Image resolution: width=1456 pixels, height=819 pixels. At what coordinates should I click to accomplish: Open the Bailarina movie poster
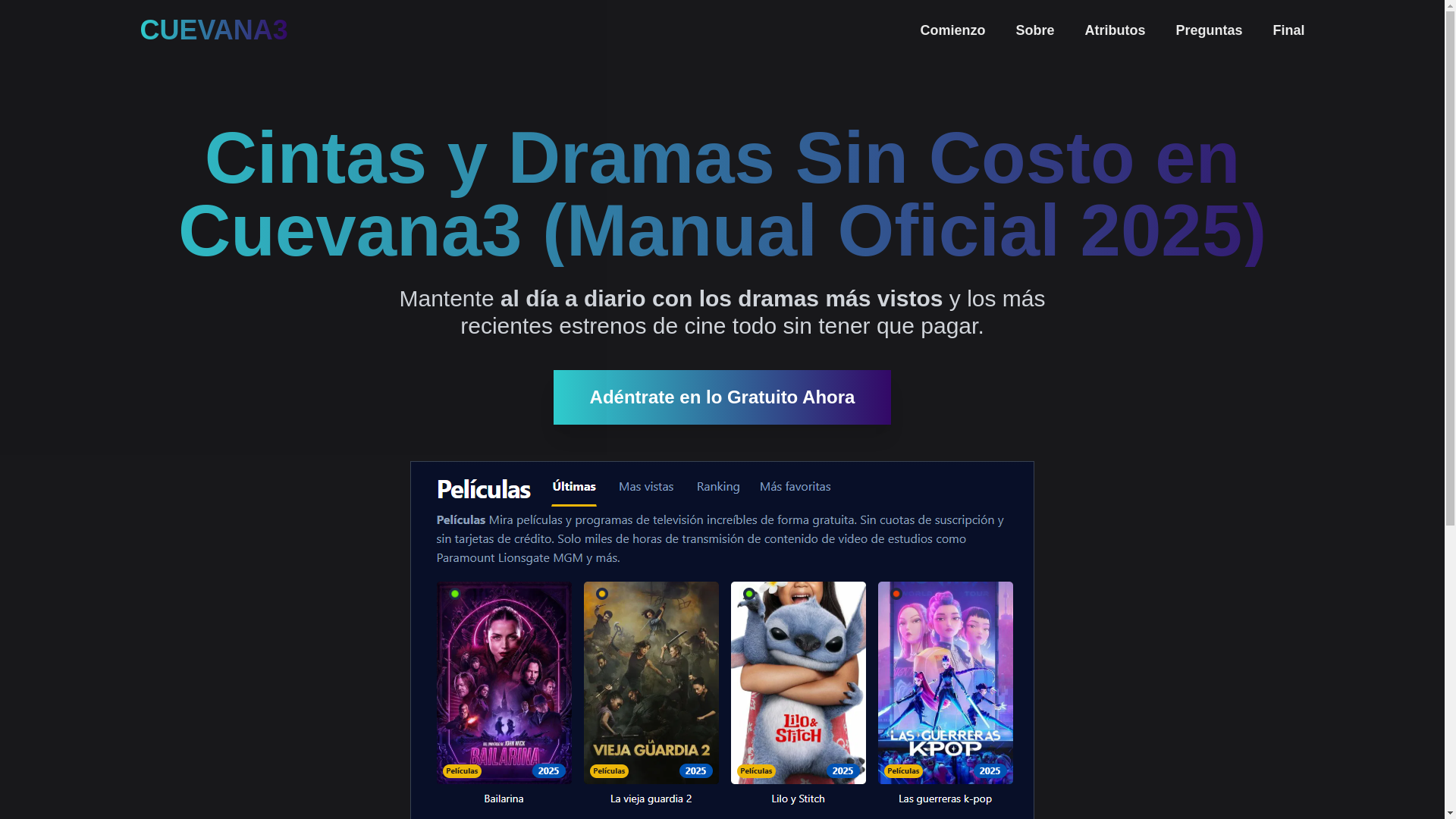pyautogui.click(x=504, y=682)
